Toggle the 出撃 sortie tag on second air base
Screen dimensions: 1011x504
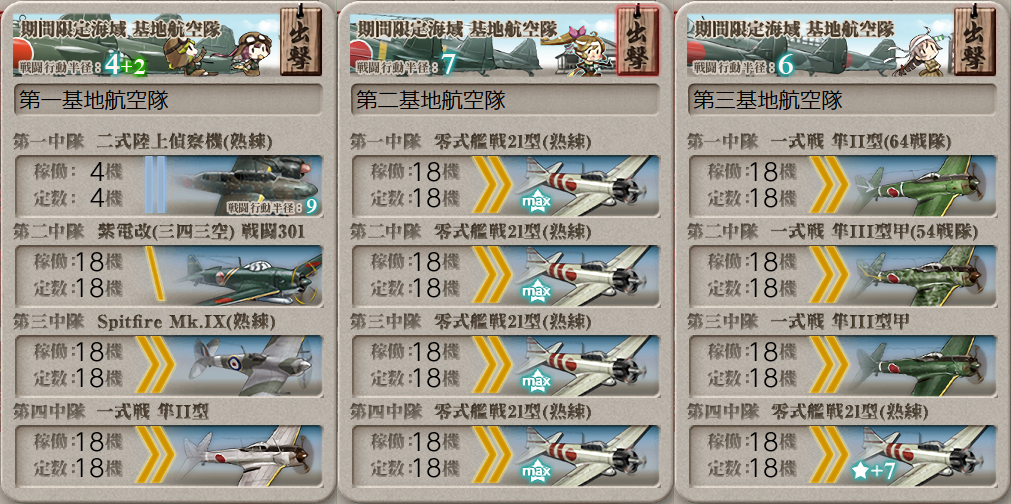point(637,41)
